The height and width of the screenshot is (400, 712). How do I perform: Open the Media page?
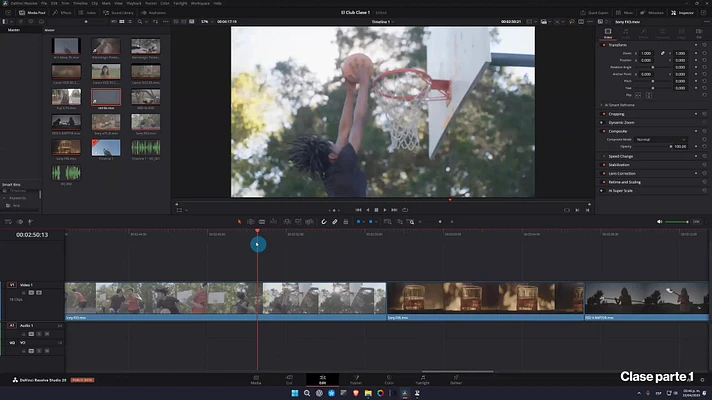coord(256,380)
